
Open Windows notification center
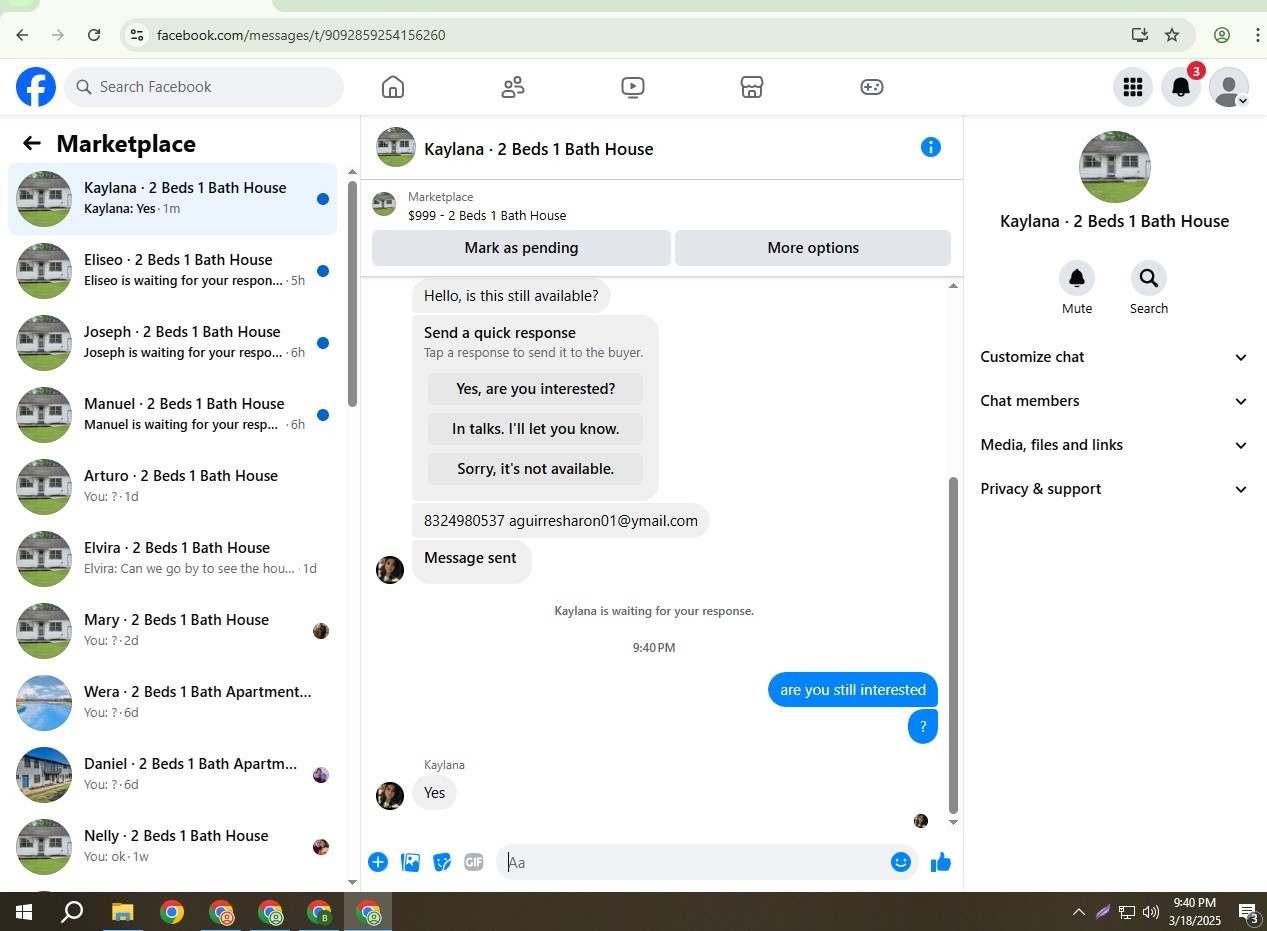1248,912
